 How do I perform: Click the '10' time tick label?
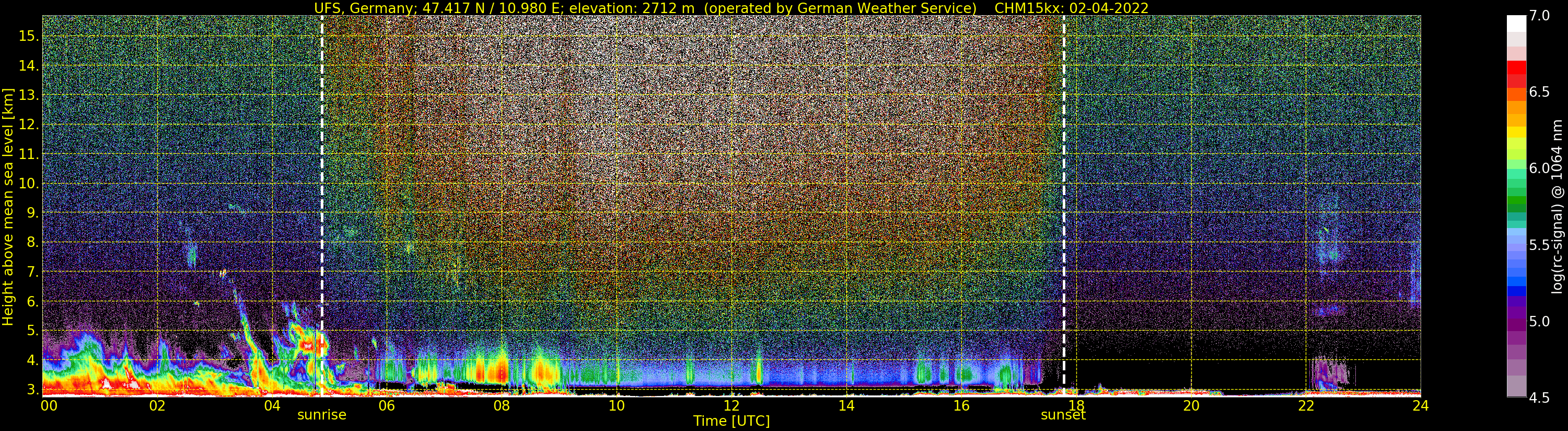tap(617, 405)
